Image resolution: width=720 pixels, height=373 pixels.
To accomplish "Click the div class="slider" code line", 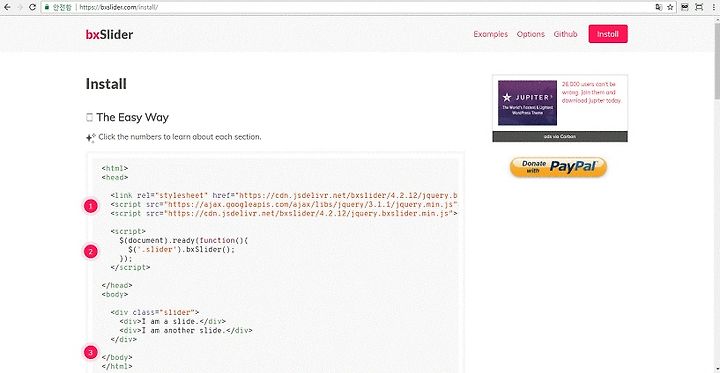I will (155, 312).
